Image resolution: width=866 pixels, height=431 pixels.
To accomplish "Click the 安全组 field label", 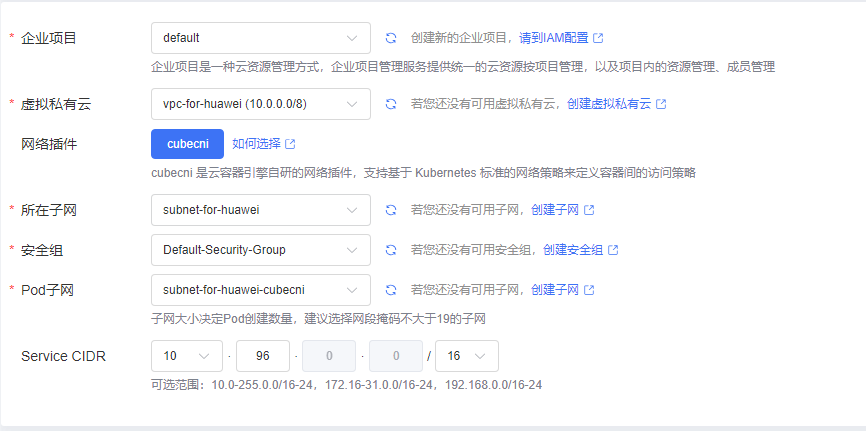I will click(42, 250).
